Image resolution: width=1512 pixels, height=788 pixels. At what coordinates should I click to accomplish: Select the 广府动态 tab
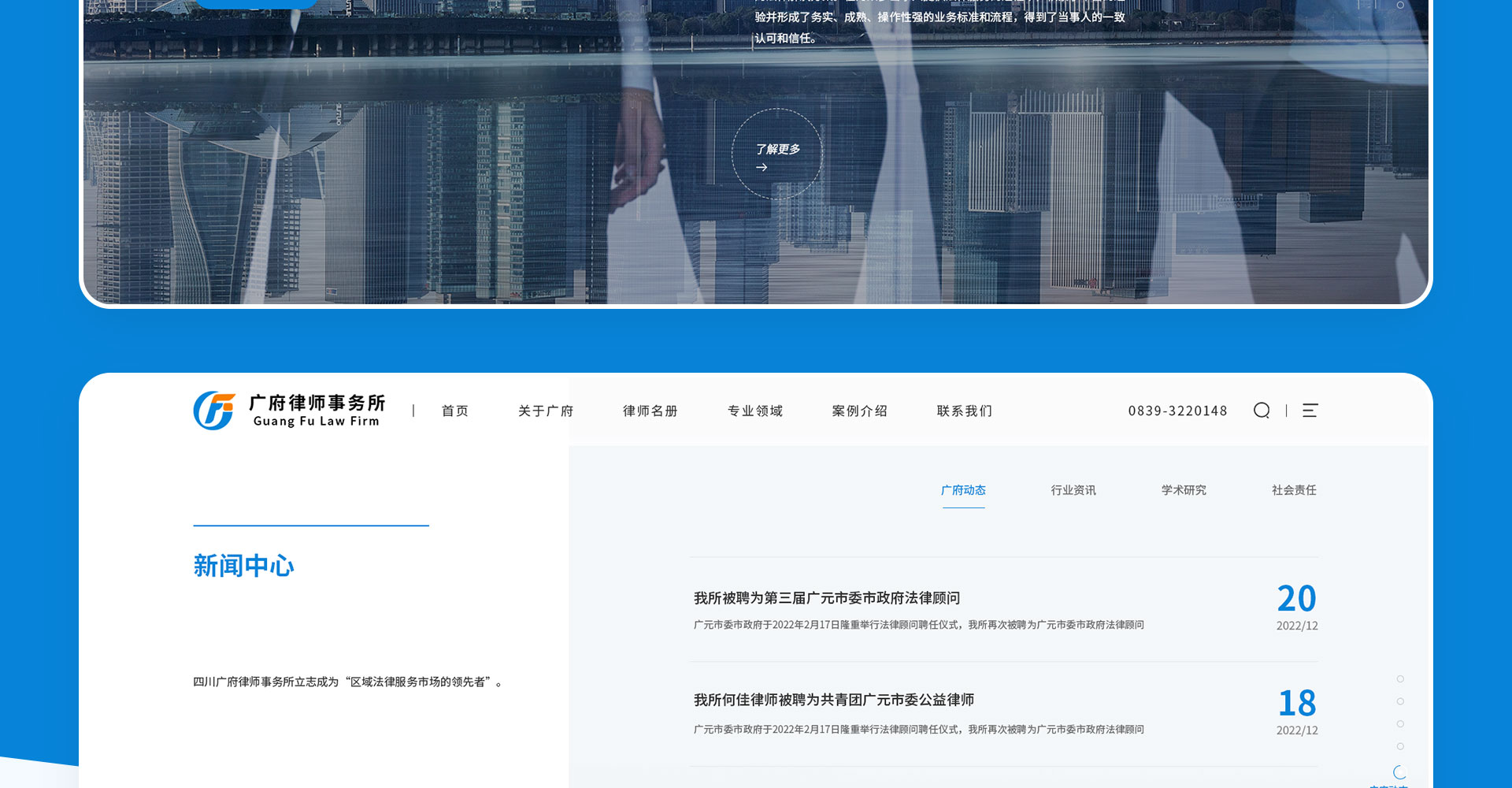963,490
